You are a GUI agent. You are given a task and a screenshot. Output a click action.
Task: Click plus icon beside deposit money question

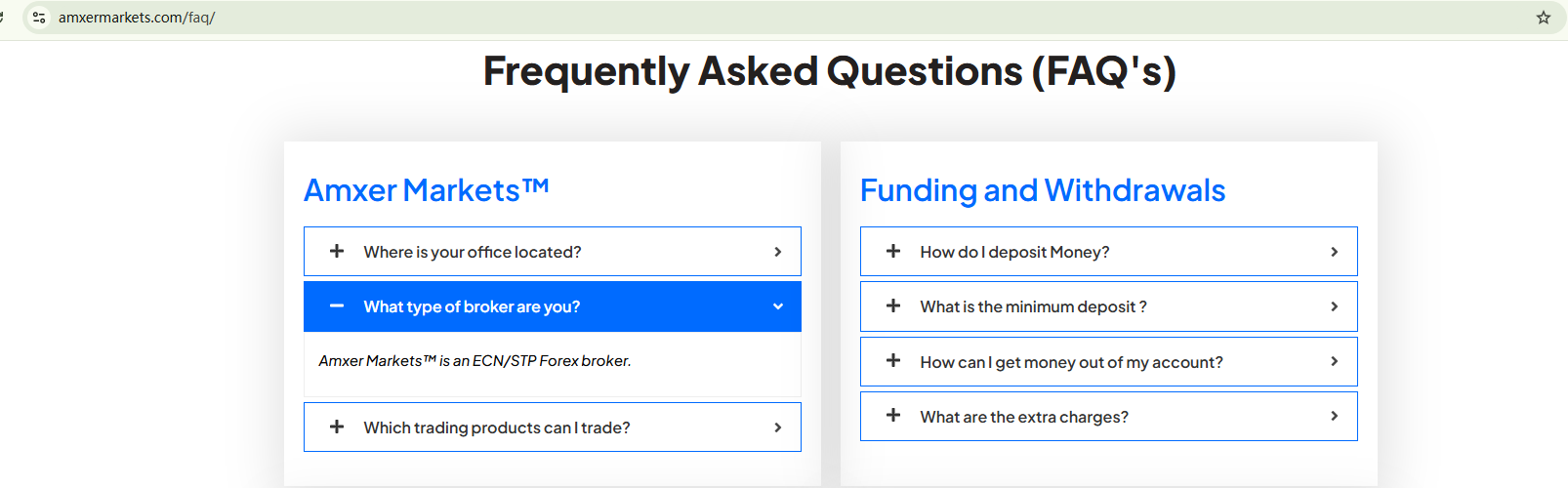tap(893, 251)
